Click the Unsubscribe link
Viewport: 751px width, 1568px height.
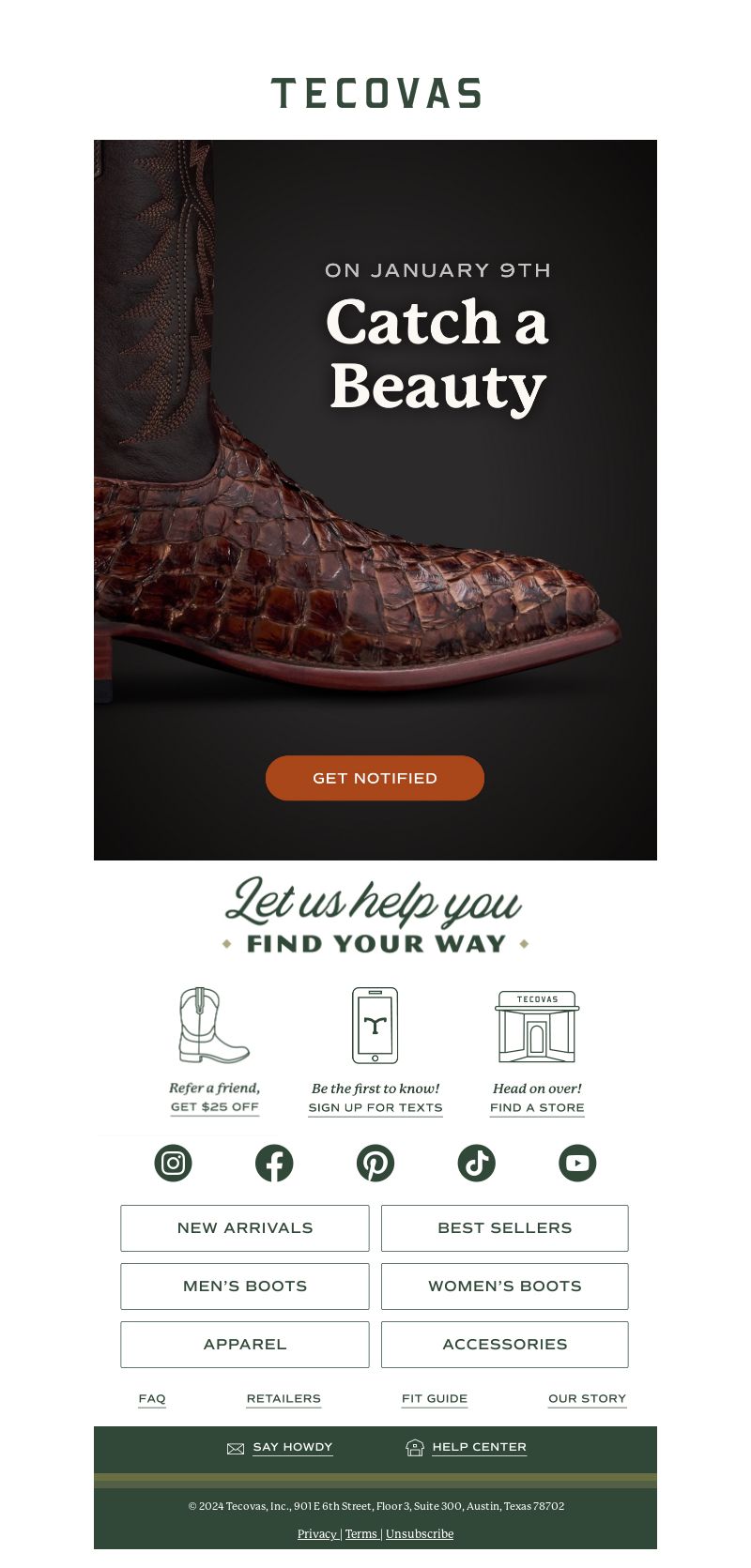[420, 1534]
